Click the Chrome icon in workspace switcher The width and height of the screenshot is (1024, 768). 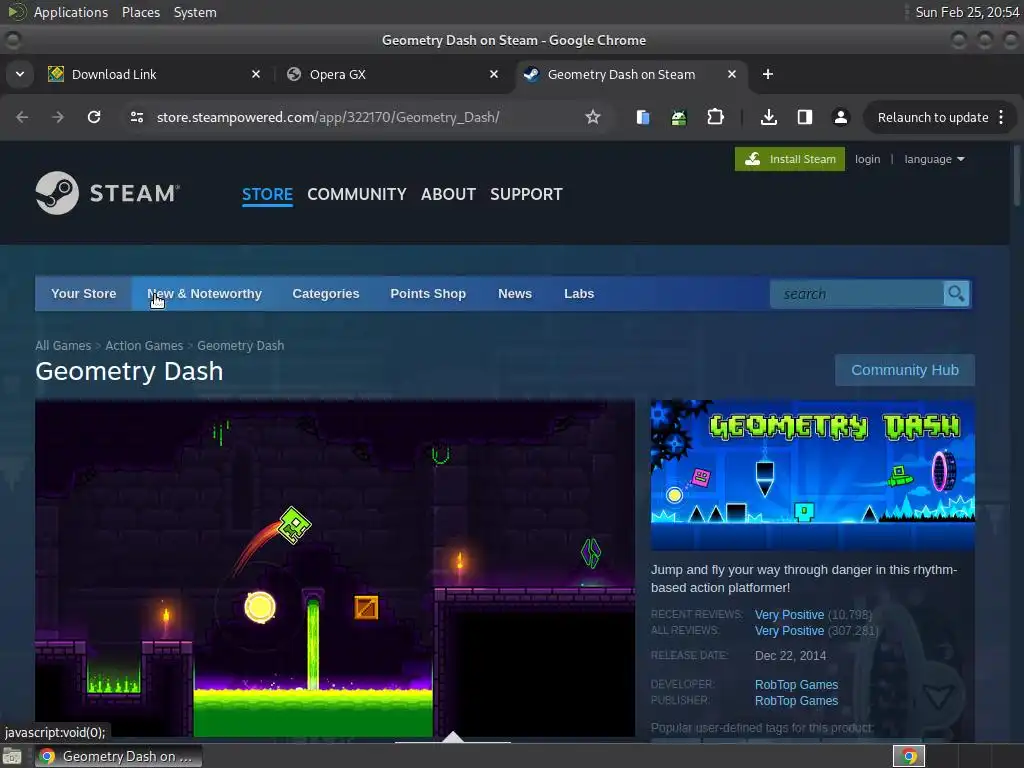coord(909,756)
